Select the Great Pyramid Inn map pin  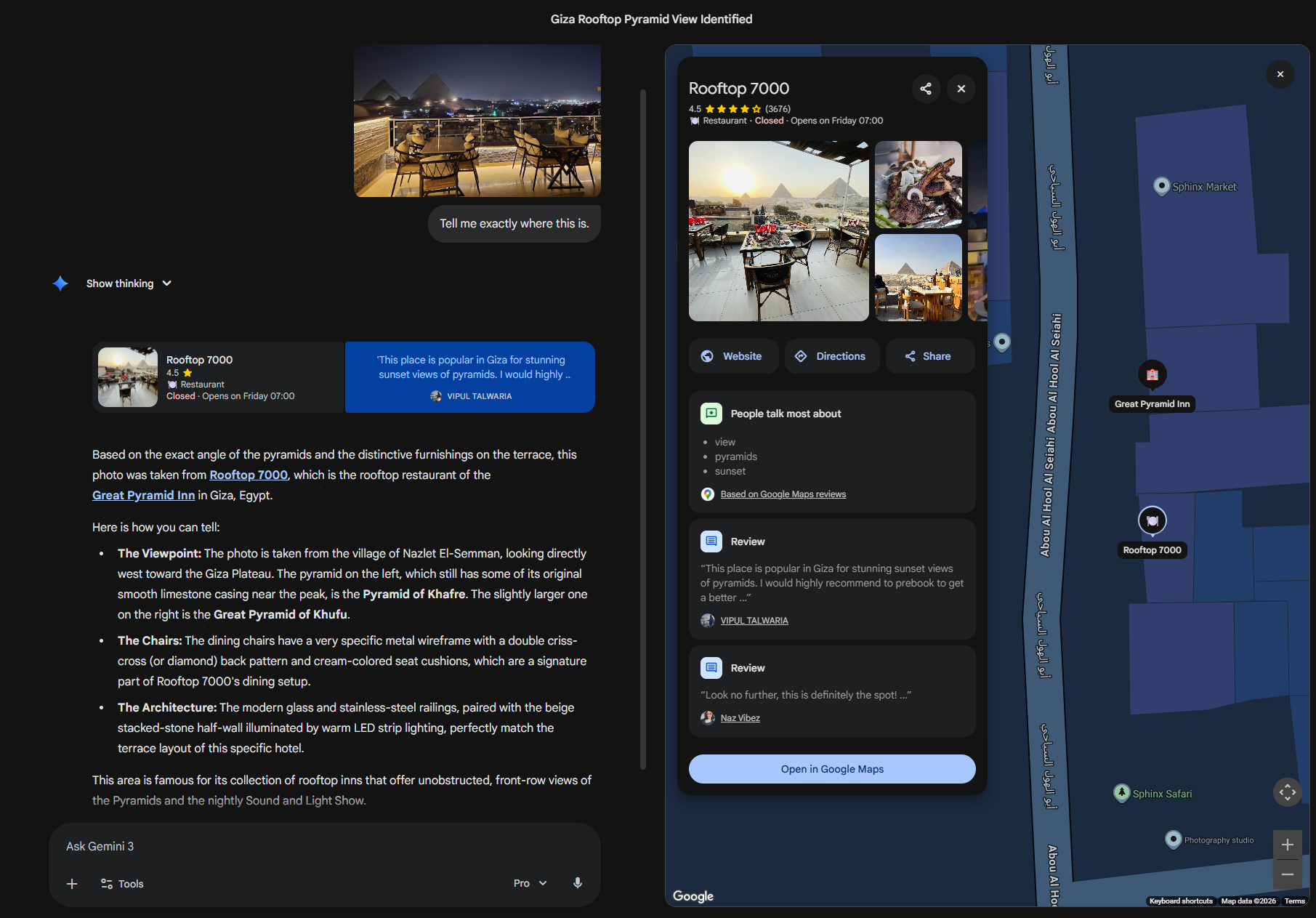click(x=1152, y=375)
